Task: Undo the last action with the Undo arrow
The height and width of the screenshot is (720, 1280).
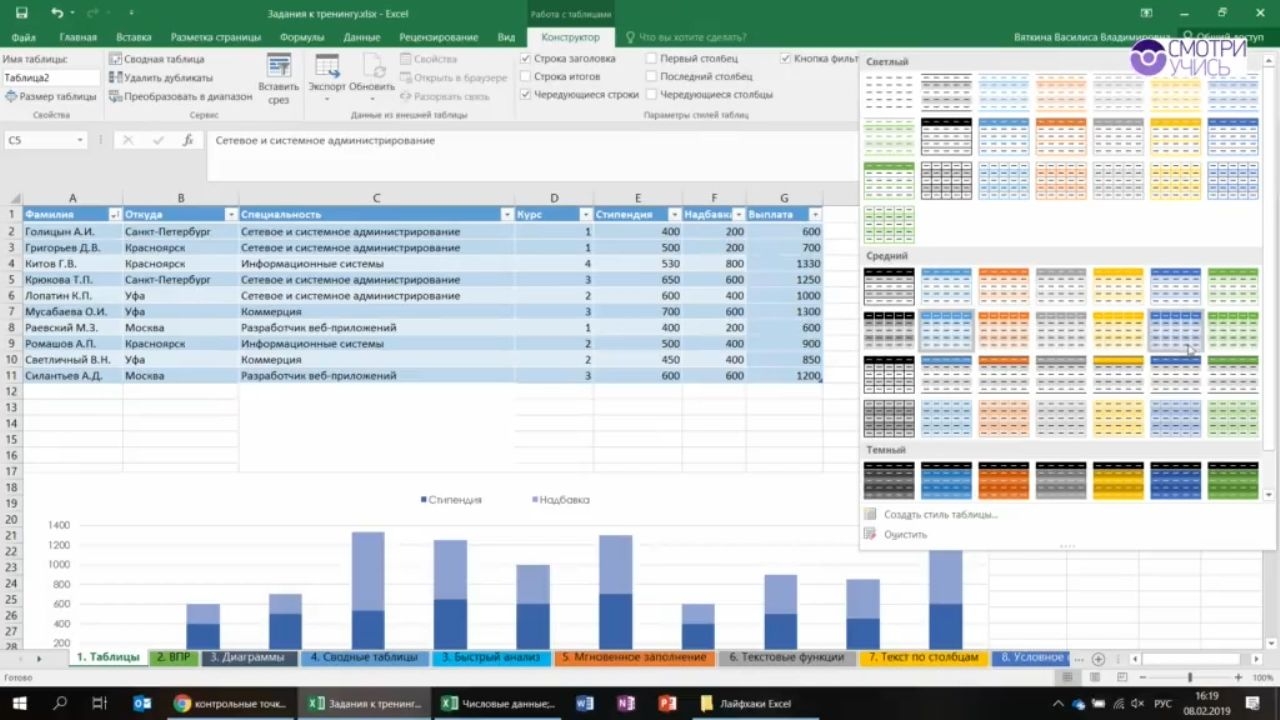Action: (57, 13)
